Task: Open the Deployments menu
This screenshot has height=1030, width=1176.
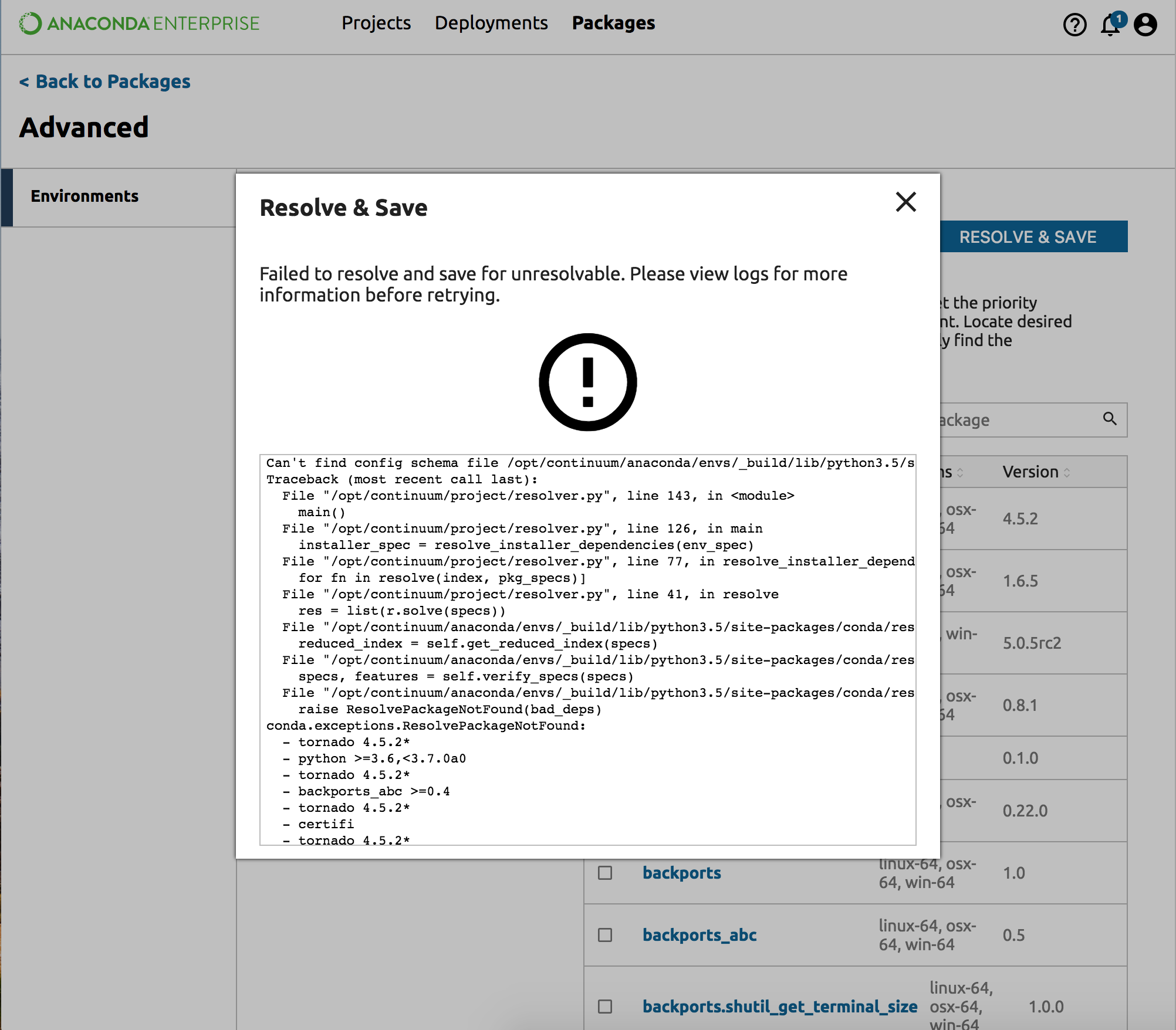Action: (x=491, y=23)
